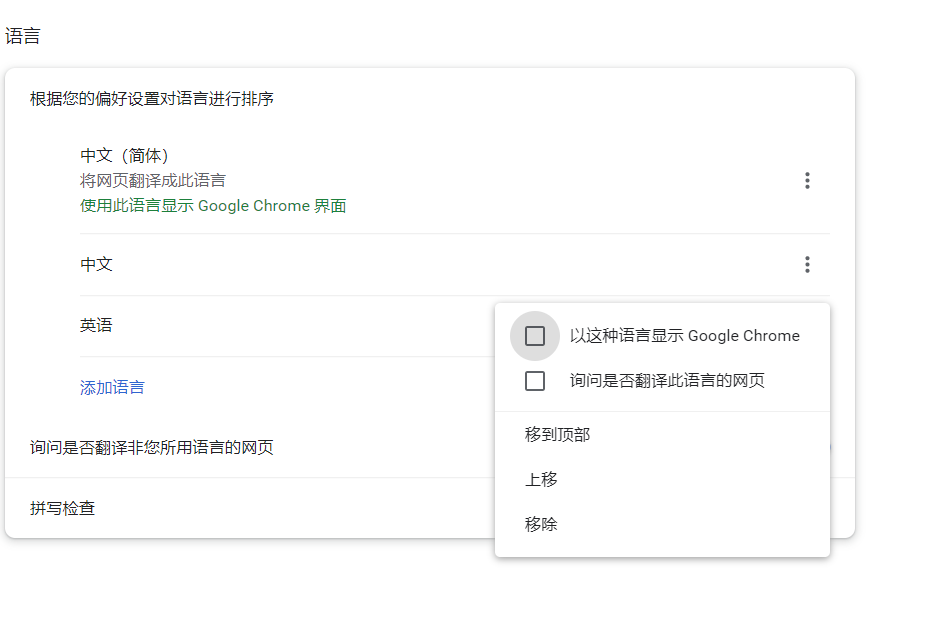Click the 询问是否翻译非您所用语言的网页 setting row

(x=152, y=448)
